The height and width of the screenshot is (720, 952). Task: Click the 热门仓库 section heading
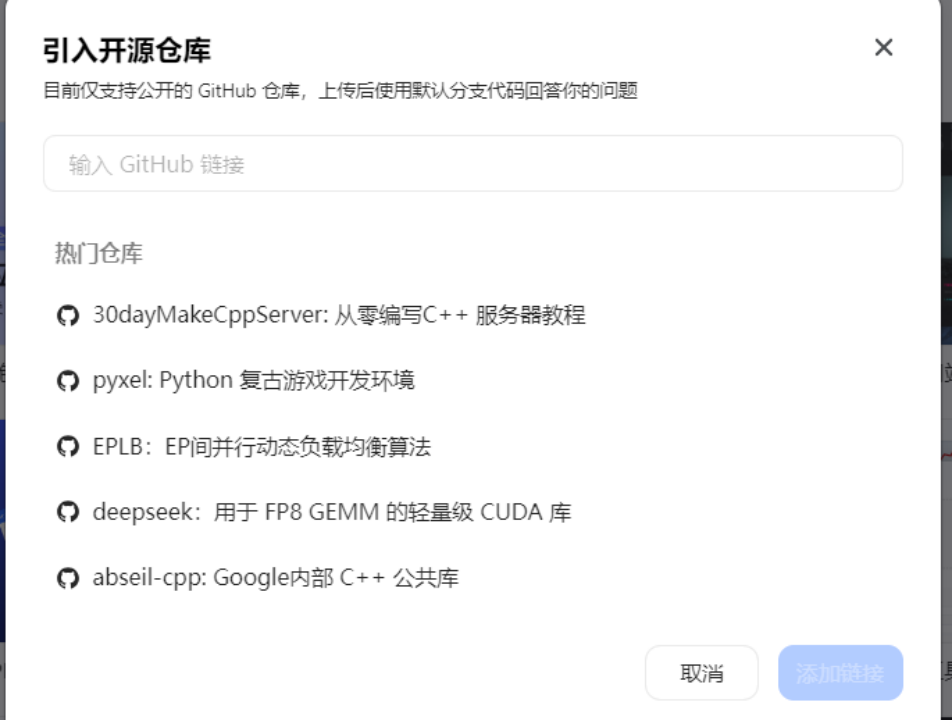pyautogui.click(x=98, y=254)
